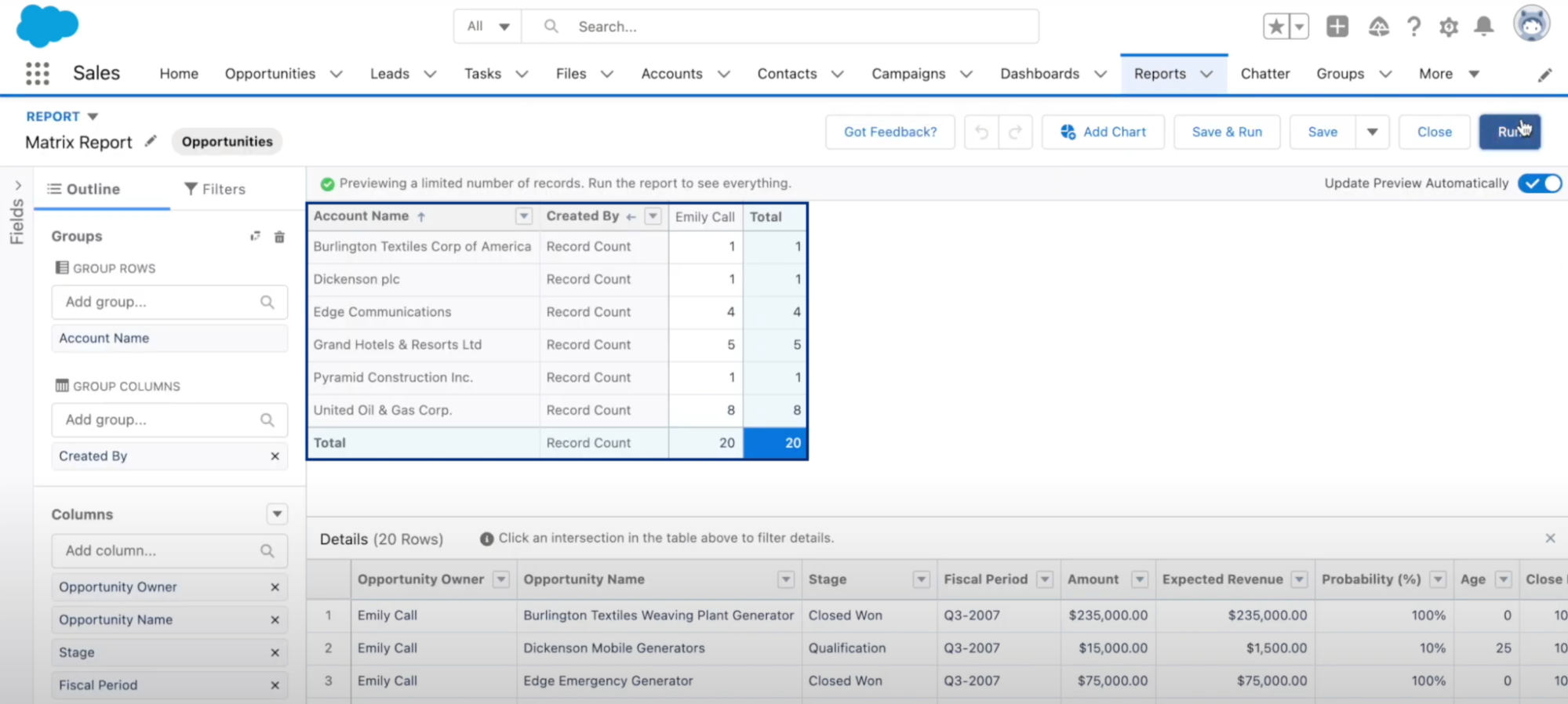Switch to the Outline tab
This screenshot has height=704, width=1568.
point(84,189)
